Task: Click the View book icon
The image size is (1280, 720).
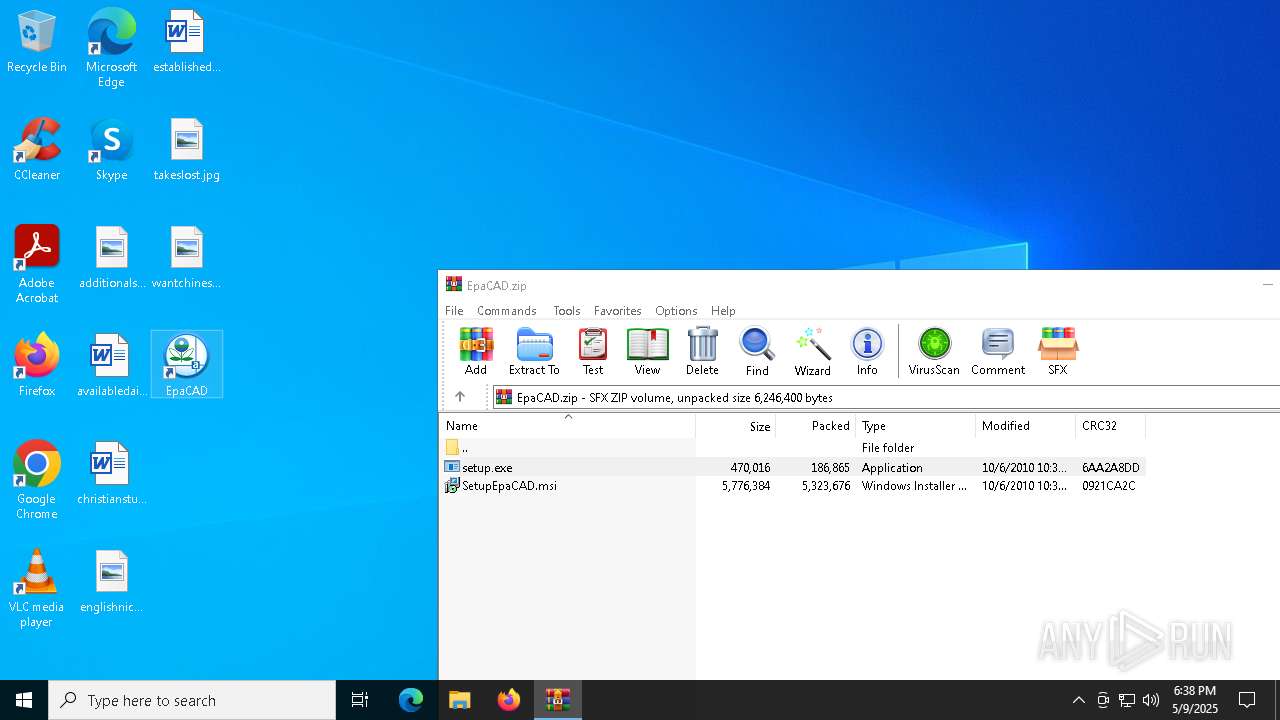Action: tap(647, 351)
